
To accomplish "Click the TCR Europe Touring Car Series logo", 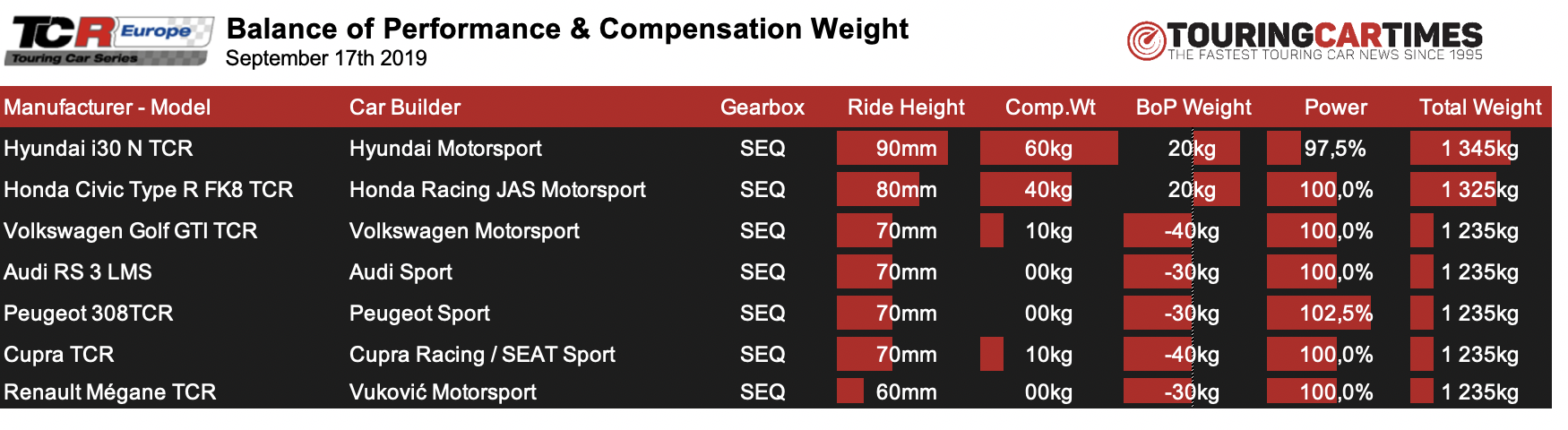I will pyautogui.click(x=109, y=41).
